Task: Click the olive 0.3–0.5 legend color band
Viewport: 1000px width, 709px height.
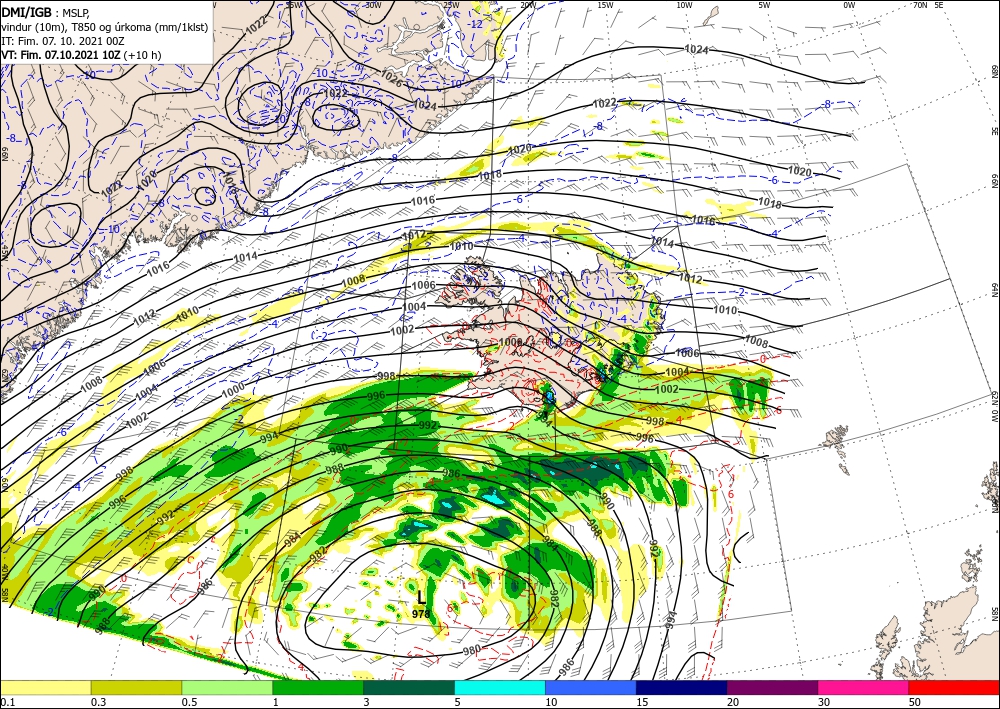Action: click(x=136, y=687)
